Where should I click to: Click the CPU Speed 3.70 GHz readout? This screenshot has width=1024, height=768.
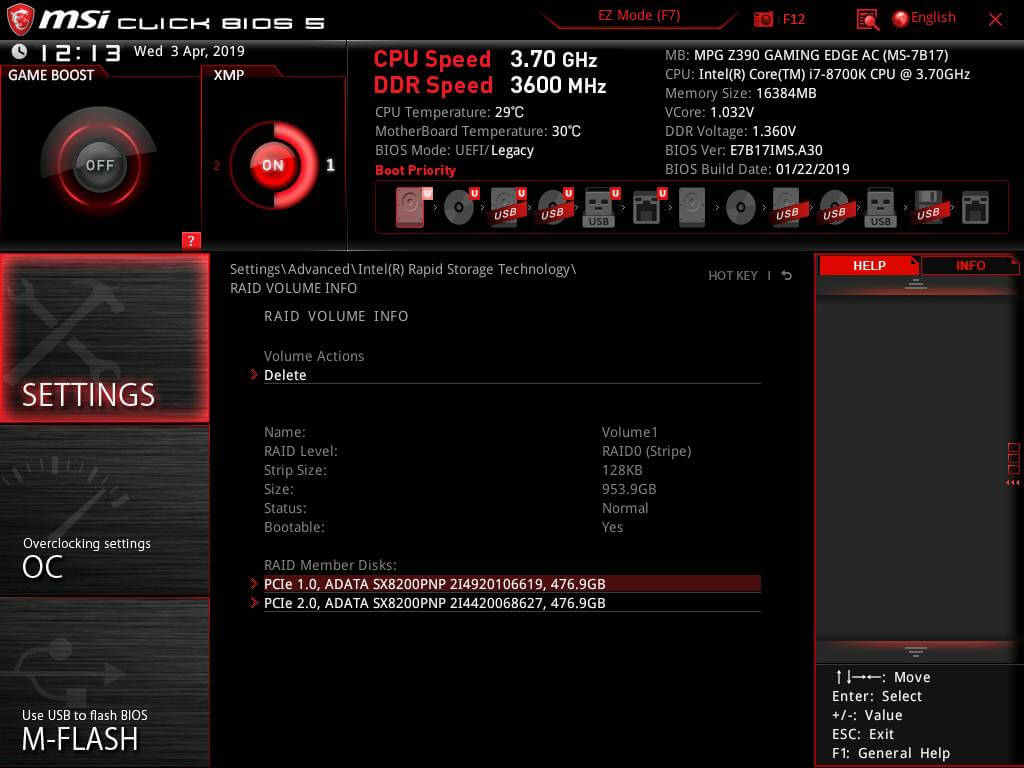tap(485, 59)
